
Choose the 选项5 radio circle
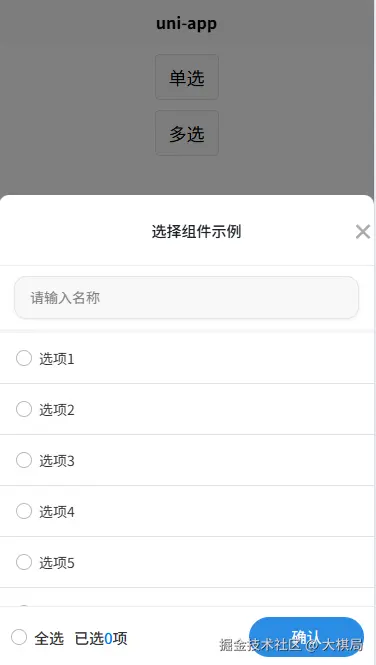coord(24,562)
